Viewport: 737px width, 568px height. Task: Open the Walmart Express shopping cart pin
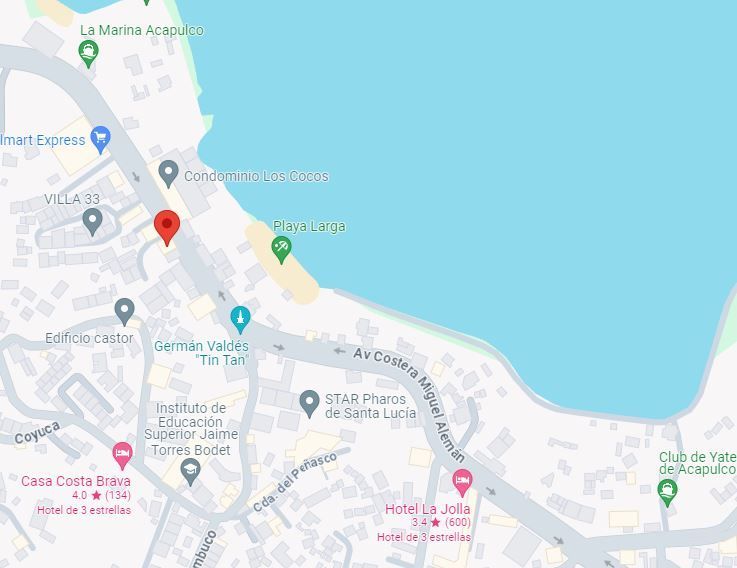[101, 140]
